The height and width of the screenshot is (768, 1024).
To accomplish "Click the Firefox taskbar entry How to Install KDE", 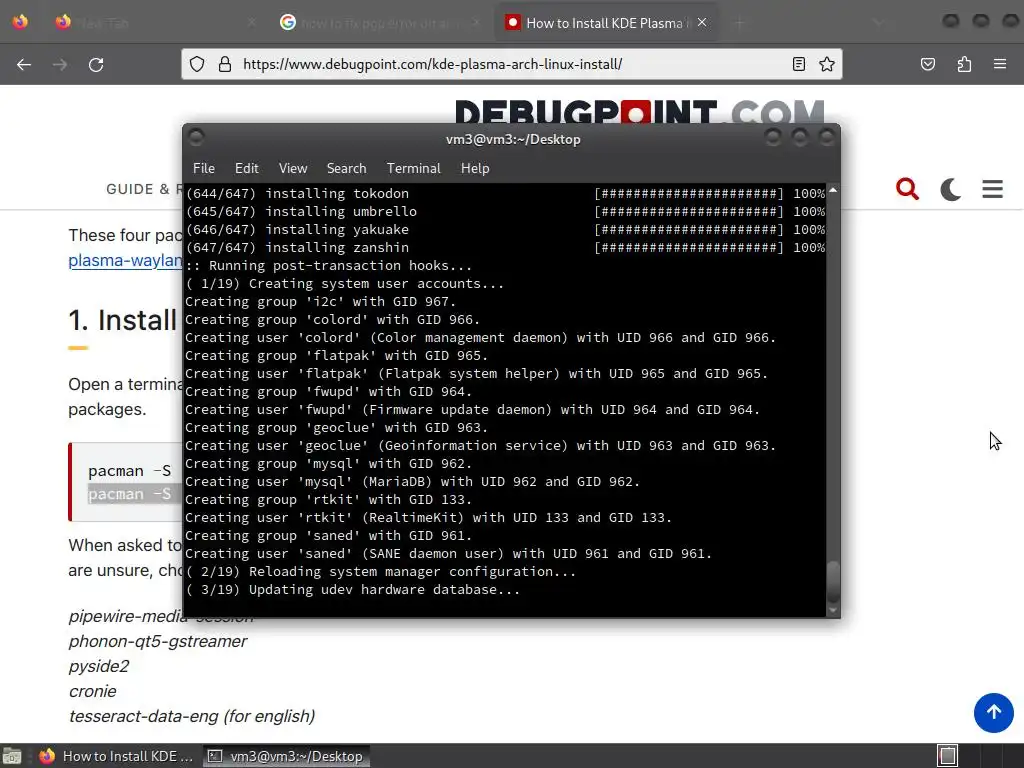I will 116,756.
